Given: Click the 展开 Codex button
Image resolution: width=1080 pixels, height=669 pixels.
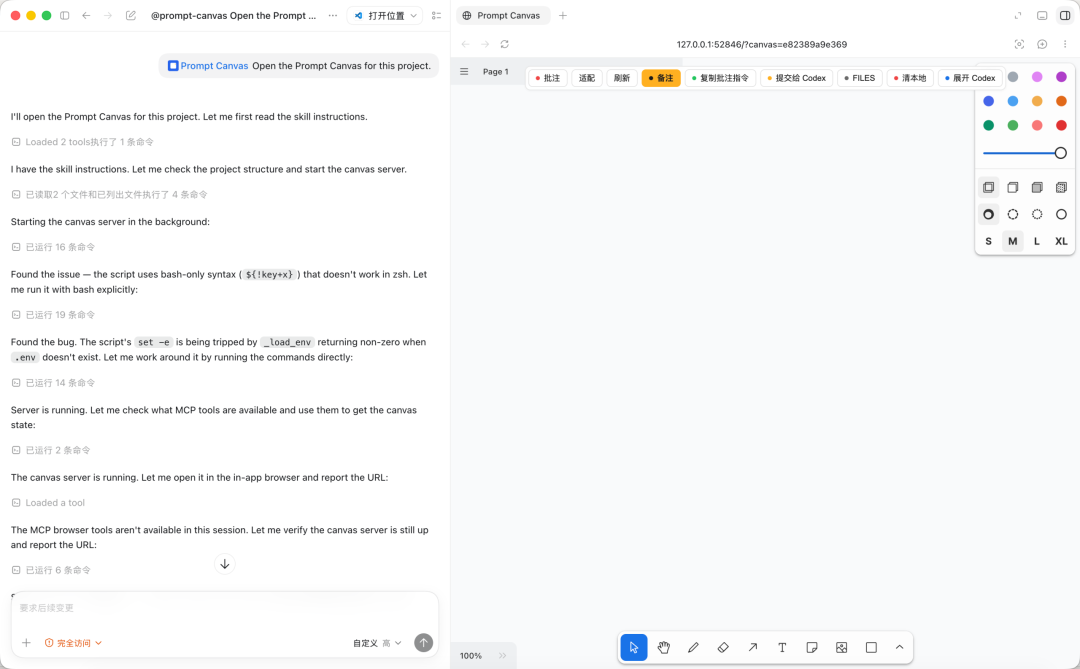Looking at the screenshot, I should click(970, 78).
